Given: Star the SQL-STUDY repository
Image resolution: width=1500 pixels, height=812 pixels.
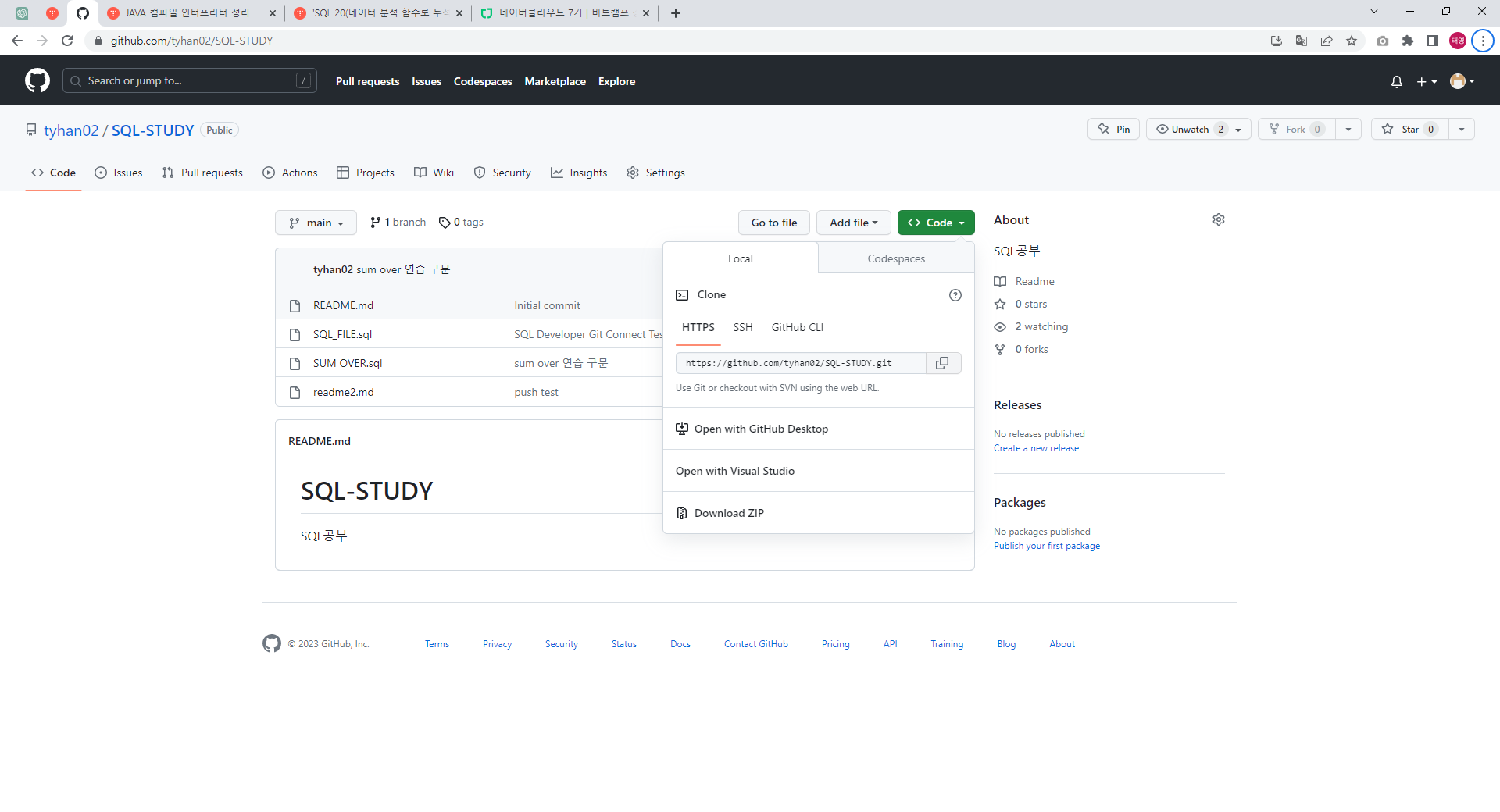Looking at the screenshot, I should 1410,129.
